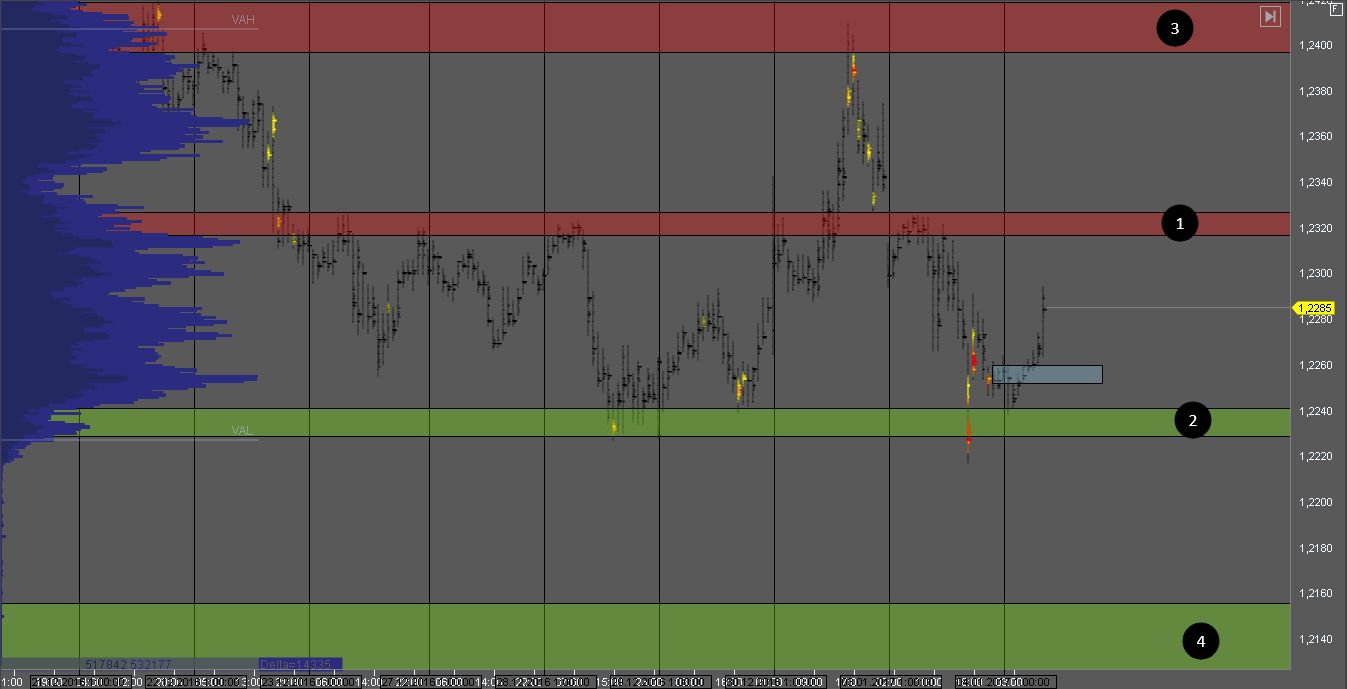The image size is (1347, 689).
Task: Click the Delta value box at bottom
Action: [x=300, y=664]
